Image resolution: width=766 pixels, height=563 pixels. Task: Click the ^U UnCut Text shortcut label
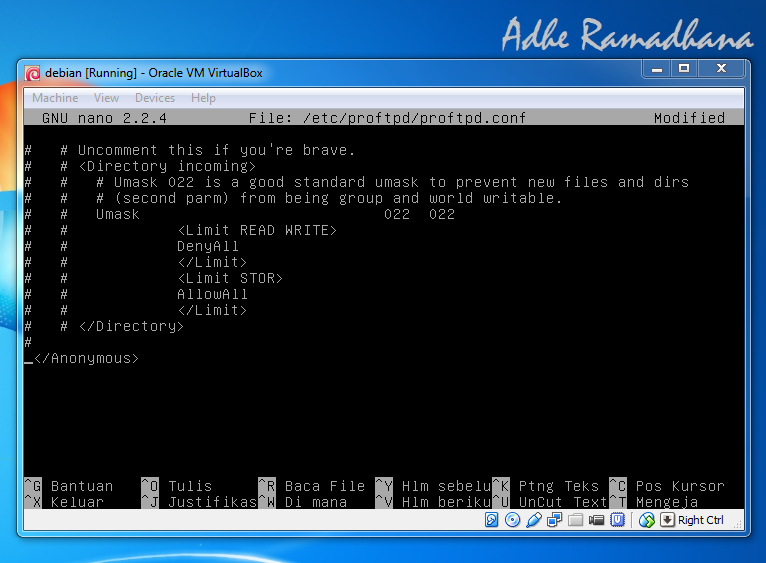coord(550,502)
